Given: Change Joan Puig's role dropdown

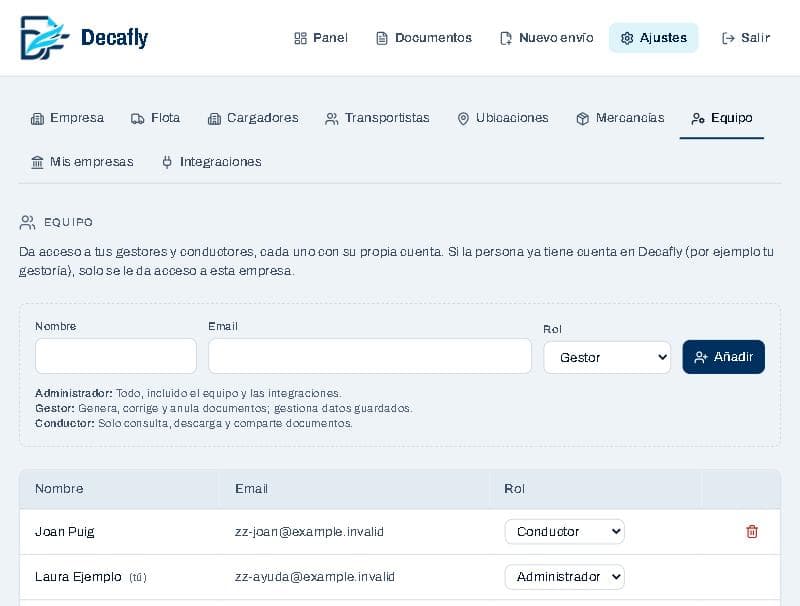Looking at the screenshot, I should pyautogui.click(x=564, y=532).
